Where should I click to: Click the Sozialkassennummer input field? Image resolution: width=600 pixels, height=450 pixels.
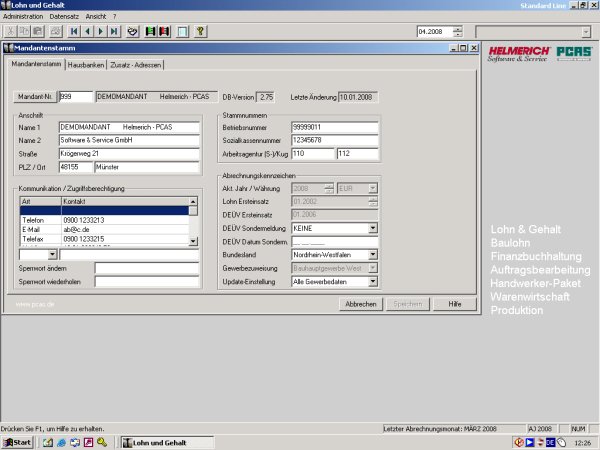tap(335, 140)
